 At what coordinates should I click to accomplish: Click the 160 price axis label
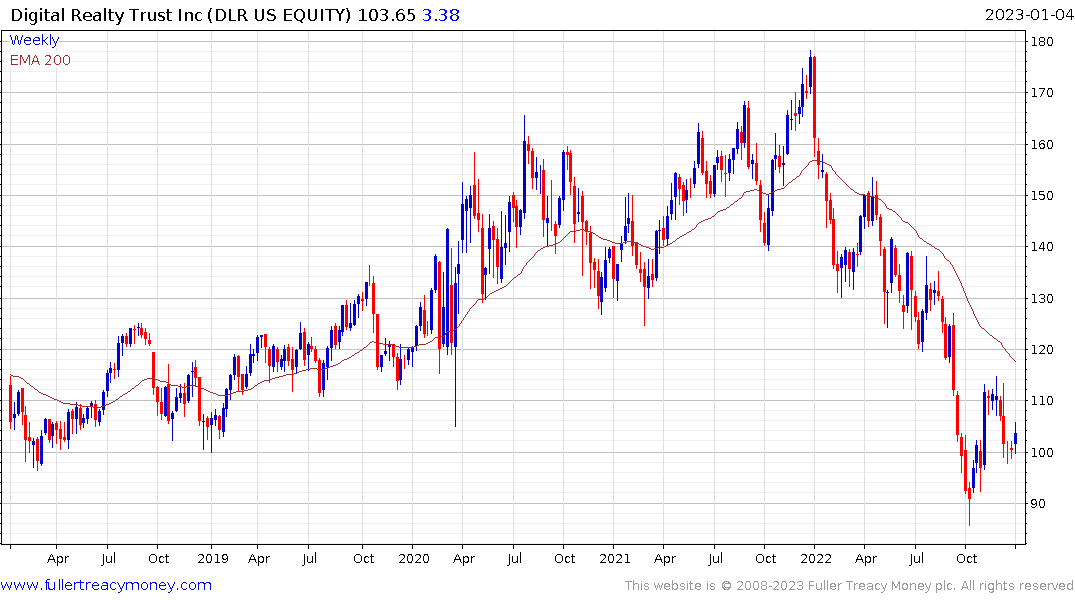(1042, 144)
